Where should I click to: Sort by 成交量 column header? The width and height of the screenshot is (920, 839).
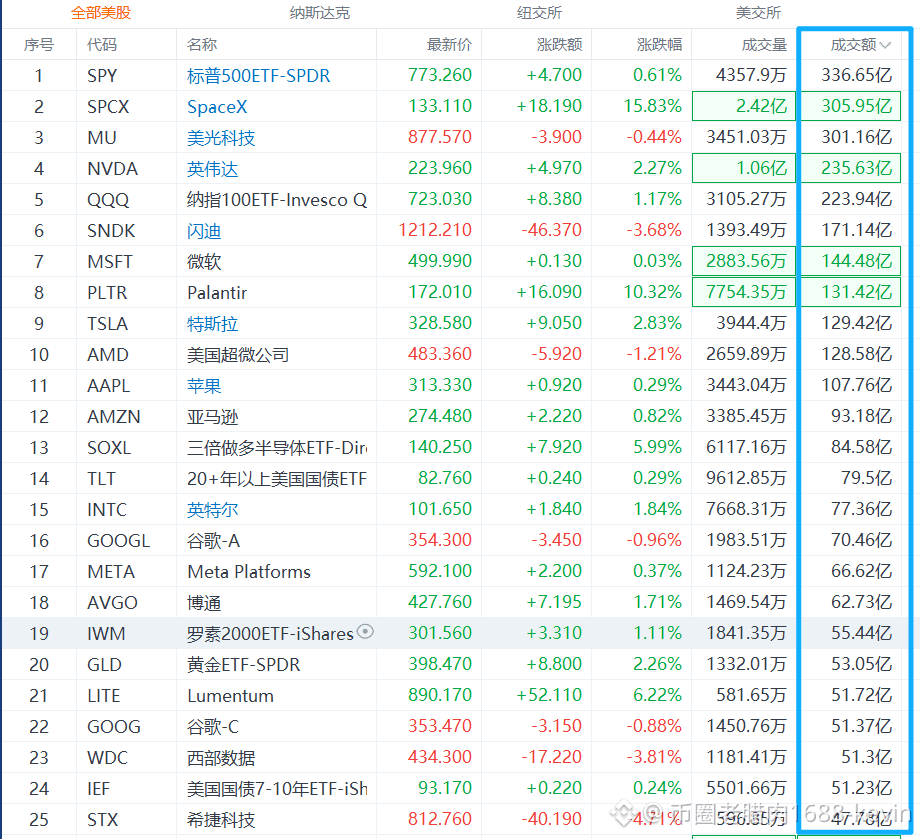[764, 45]
